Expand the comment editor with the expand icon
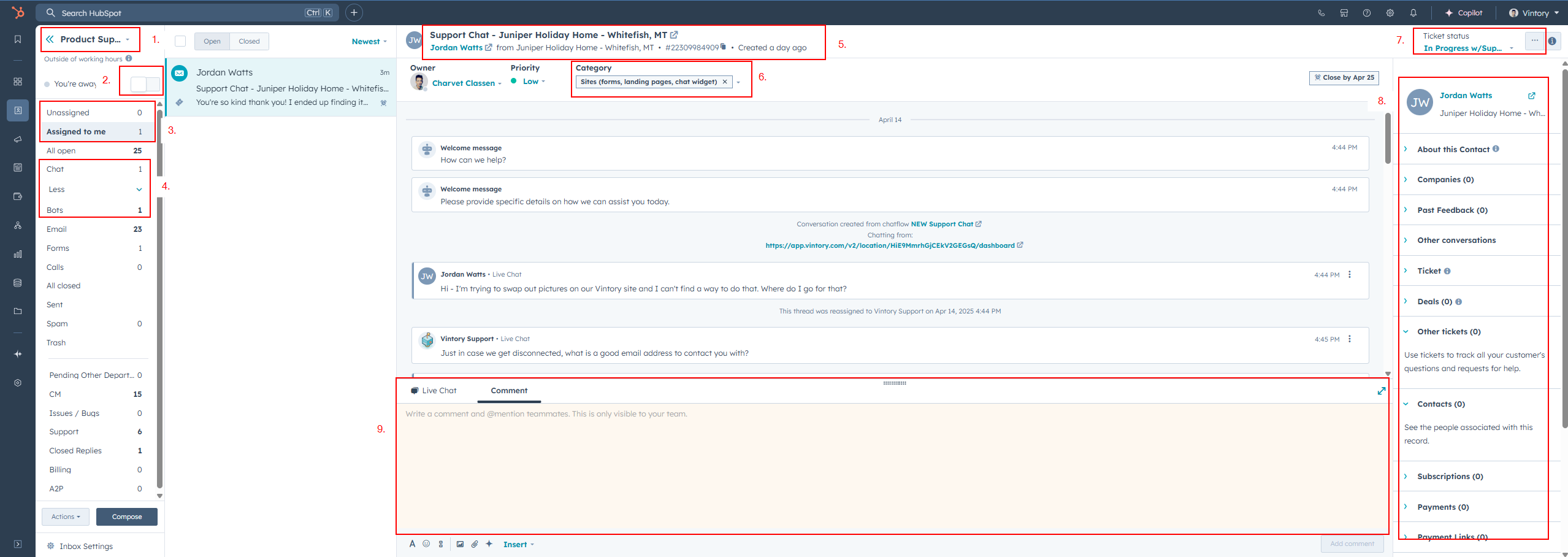Screen dimensions: 1568x557 [x=1381, y=391]
